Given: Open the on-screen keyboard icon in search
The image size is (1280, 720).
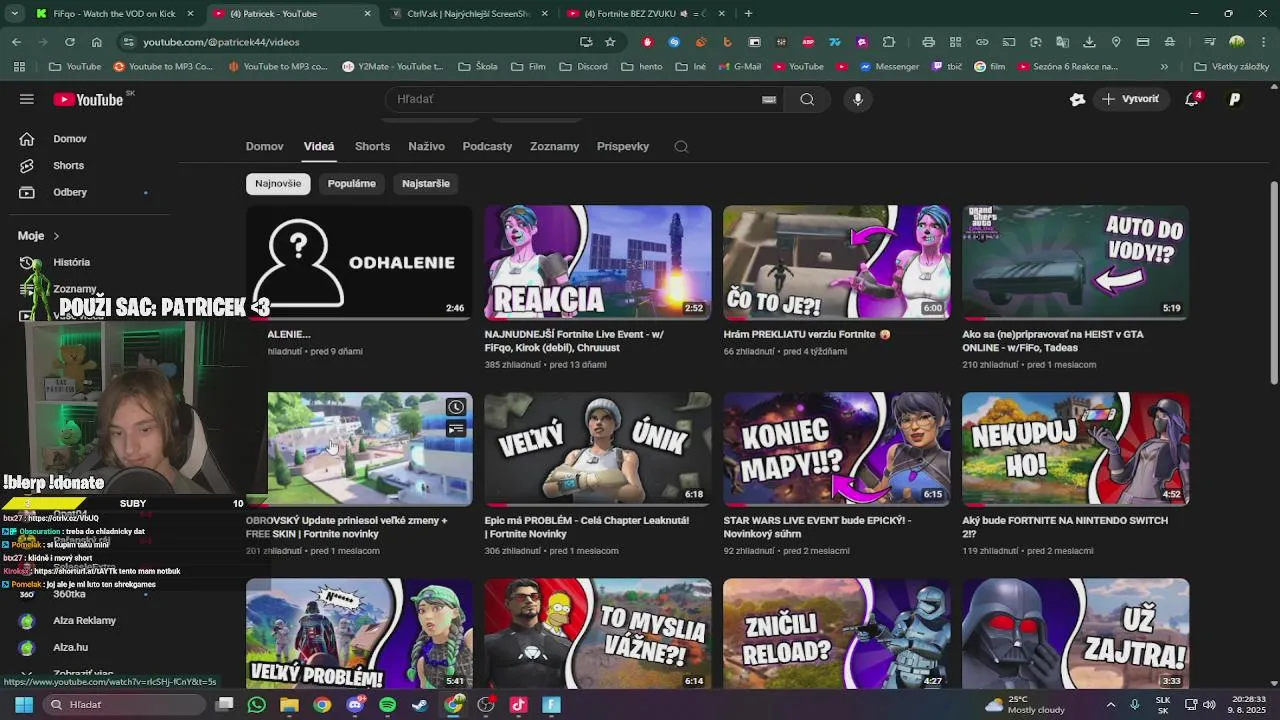Looking at the screenshot, I should [x=769, y=99].
